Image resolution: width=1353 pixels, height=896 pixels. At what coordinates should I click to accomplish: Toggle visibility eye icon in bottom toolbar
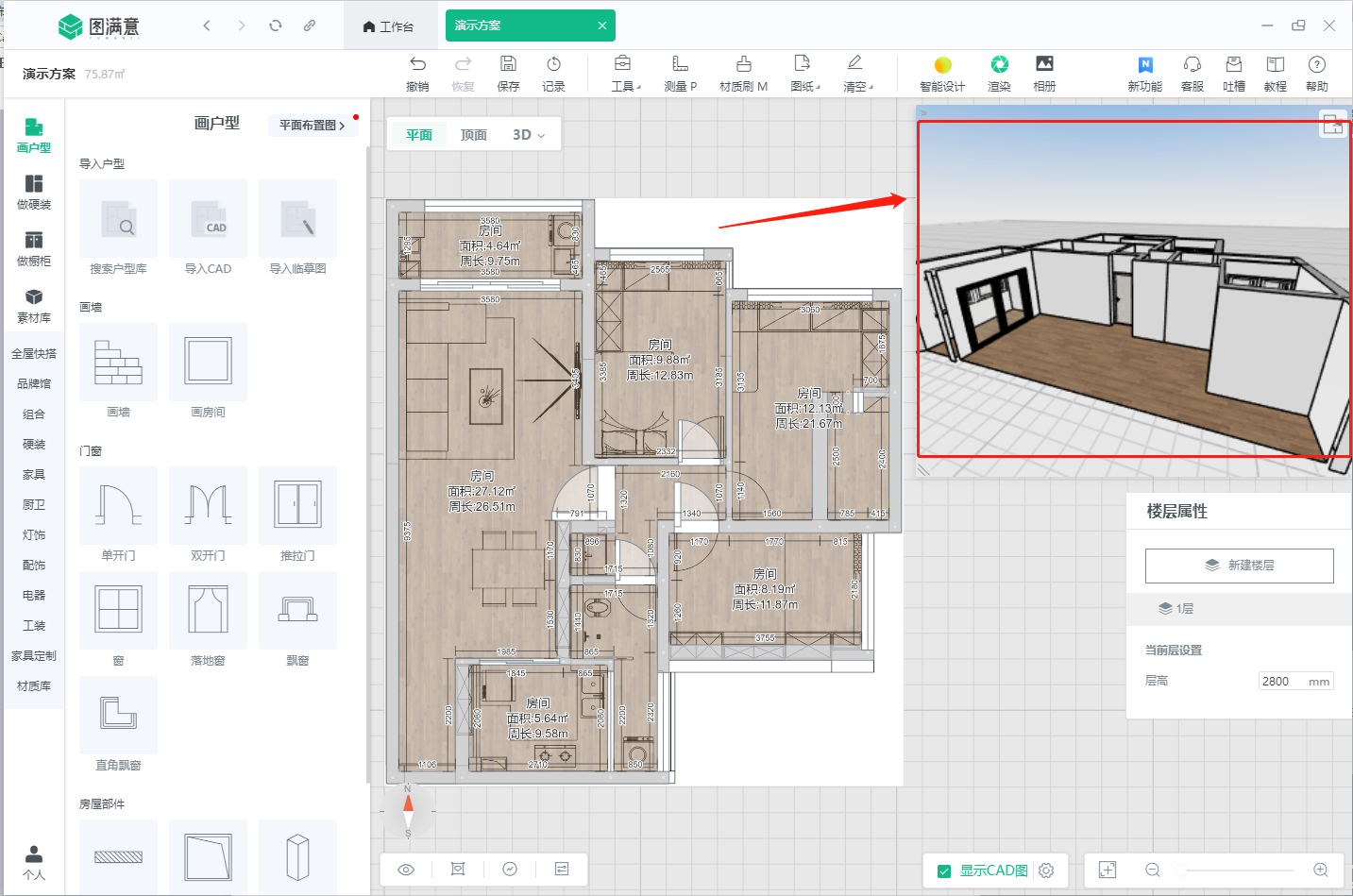406,870
